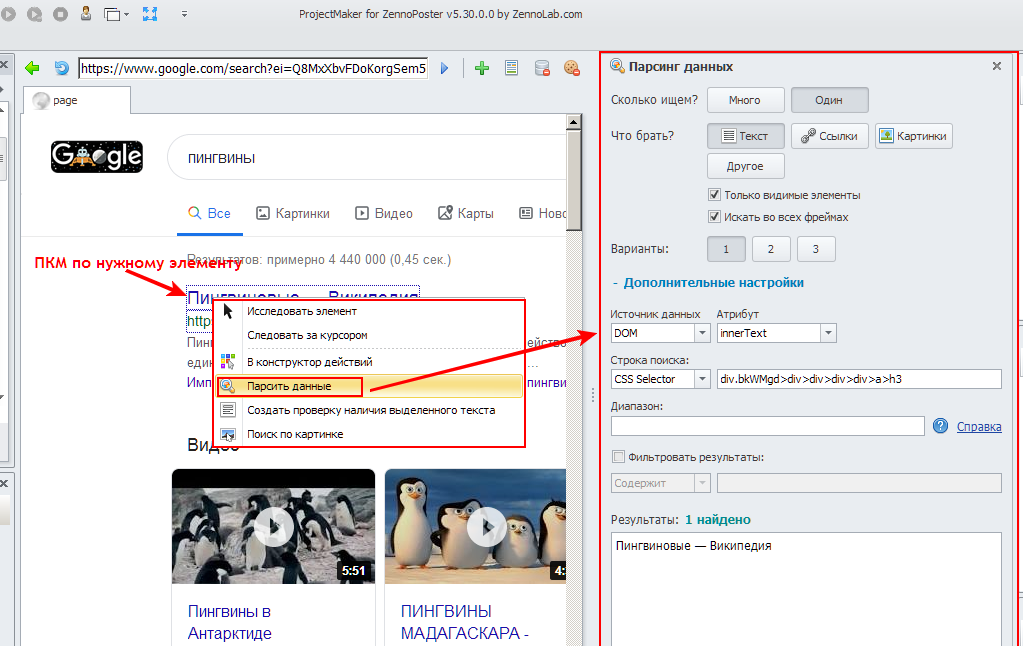Viewport: 1023px width, 646px height.
Task: Choose Исследовать элемент from context menu
Action: pos(371,311)
